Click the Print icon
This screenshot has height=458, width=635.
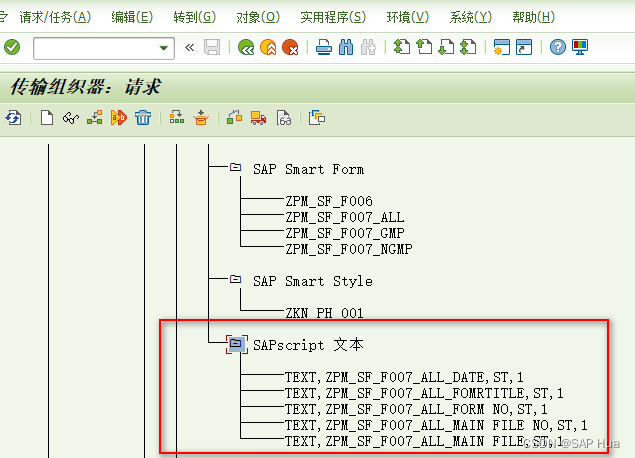pos(324,47)
